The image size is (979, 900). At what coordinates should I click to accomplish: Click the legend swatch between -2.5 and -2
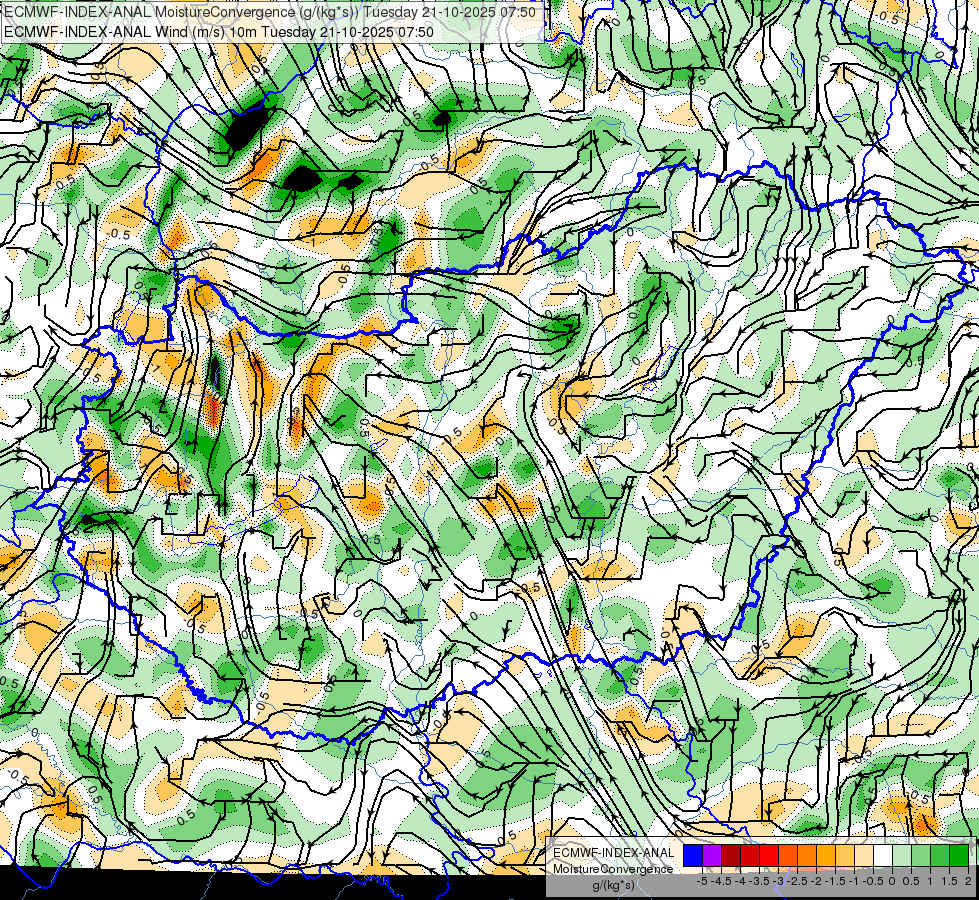click(x=807, y=855)
